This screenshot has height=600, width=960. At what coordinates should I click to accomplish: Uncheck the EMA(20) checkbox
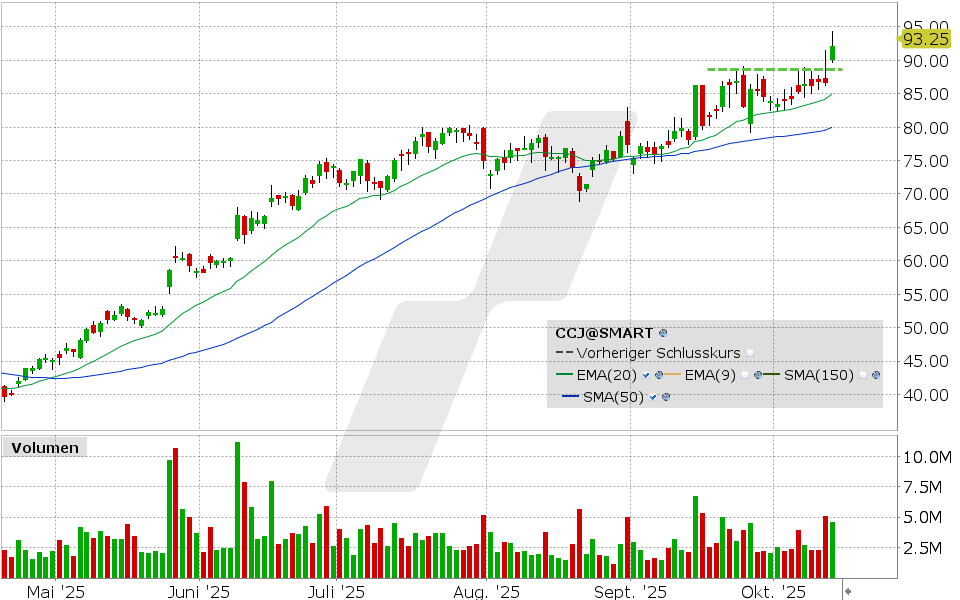pos(646,375)
